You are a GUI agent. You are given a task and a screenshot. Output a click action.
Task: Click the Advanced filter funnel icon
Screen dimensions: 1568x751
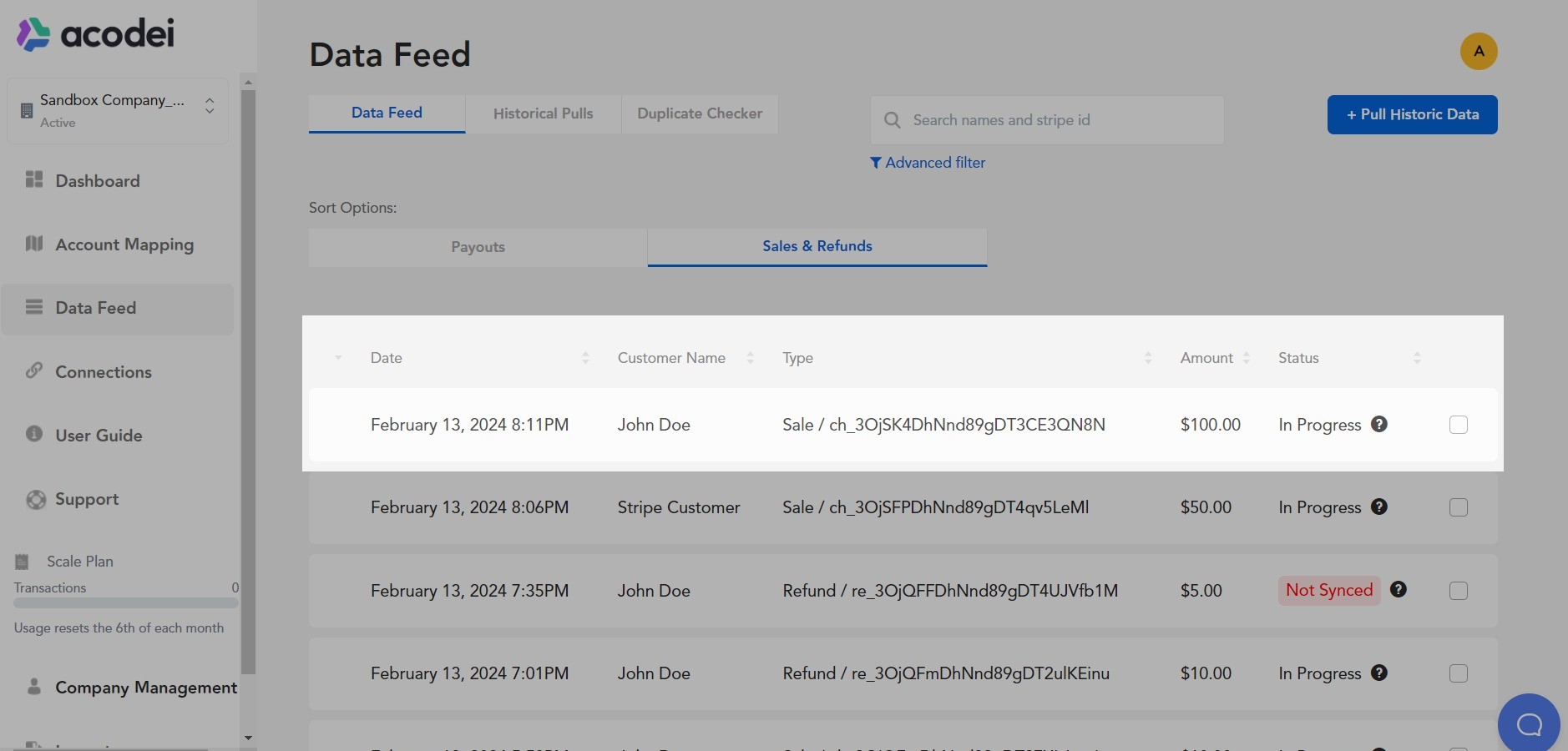point(876,163)
